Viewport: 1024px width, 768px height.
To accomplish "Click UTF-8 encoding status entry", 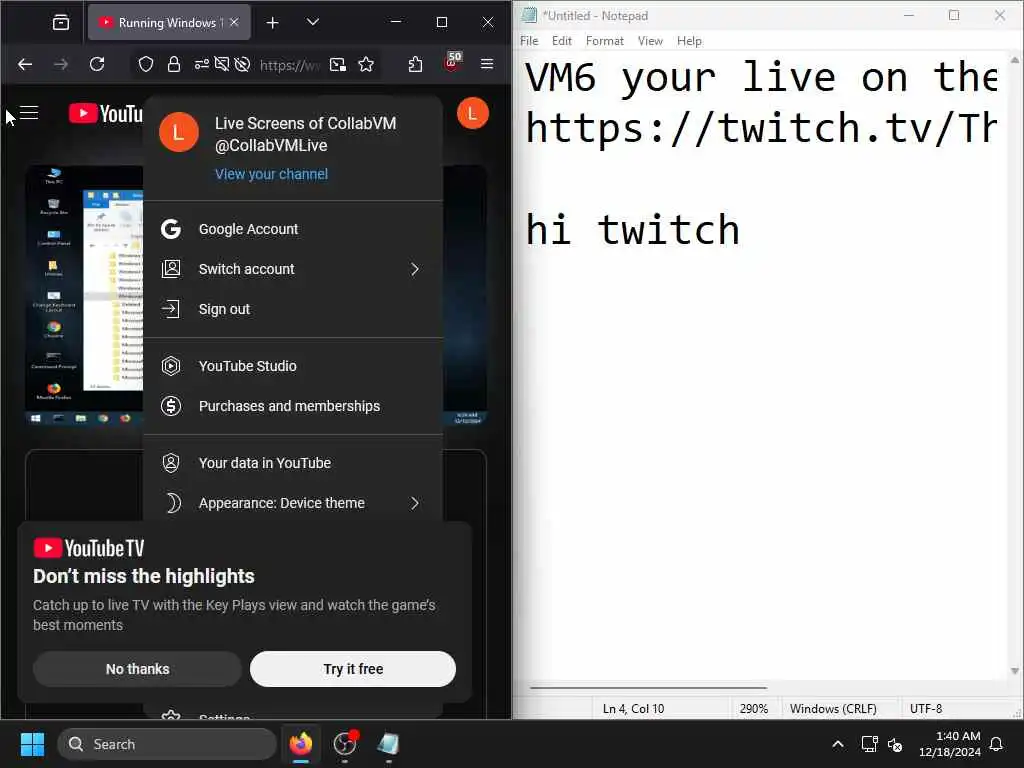I will click(x=925, y=709).
